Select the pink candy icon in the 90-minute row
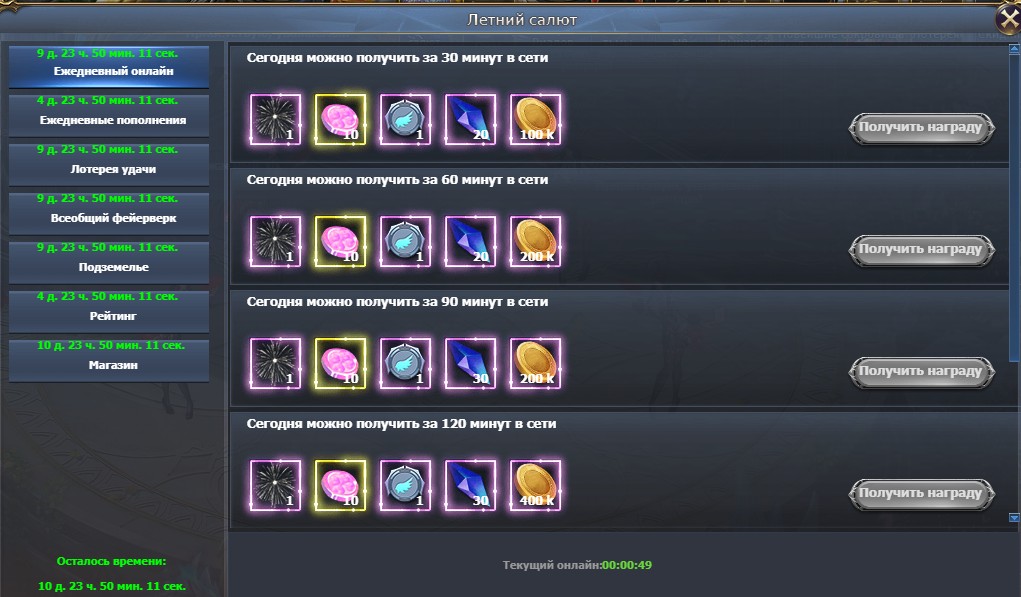 [x=341, y=363]
